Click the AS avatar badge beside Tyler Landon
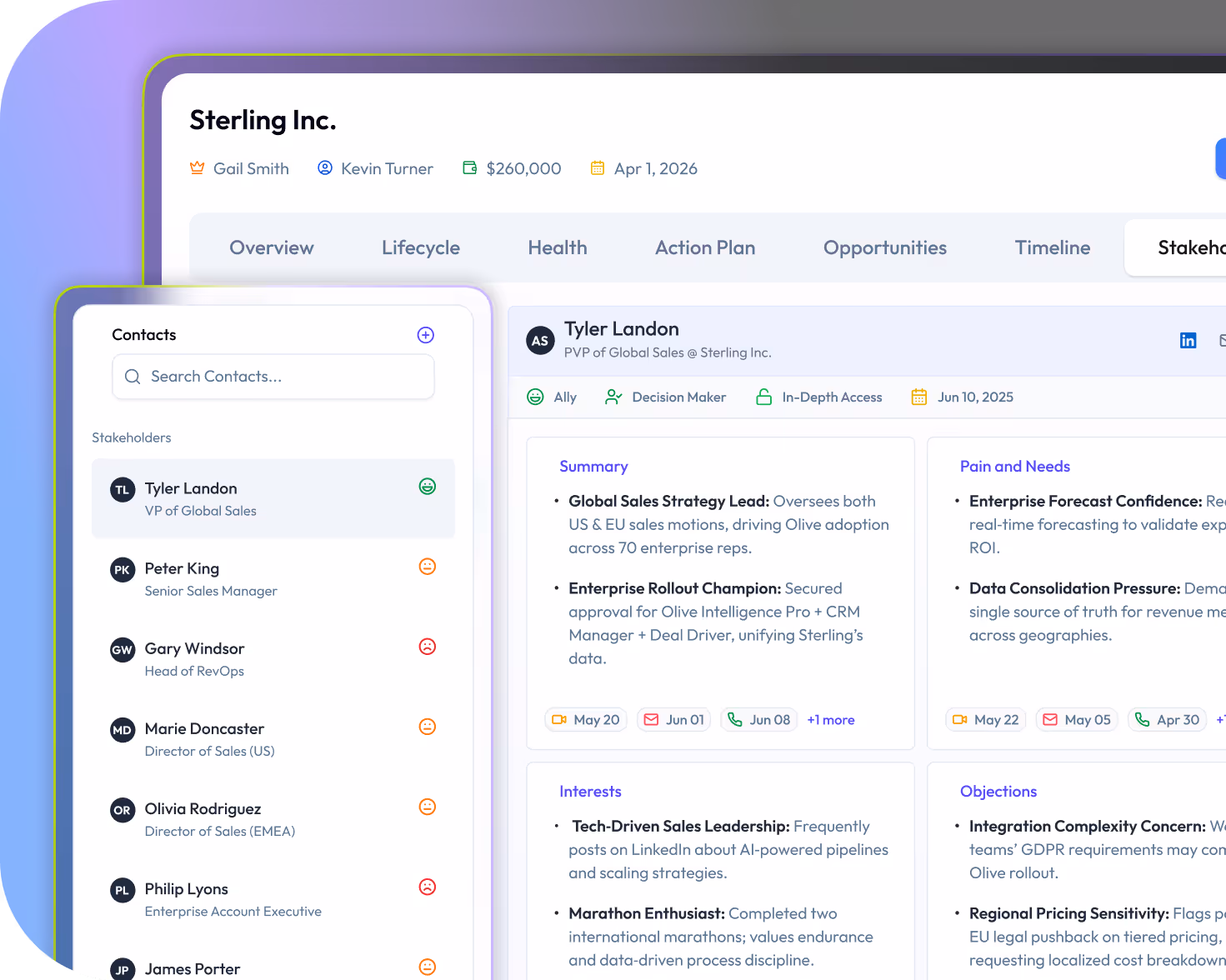The image size is (1226, 980). point(540,340)
